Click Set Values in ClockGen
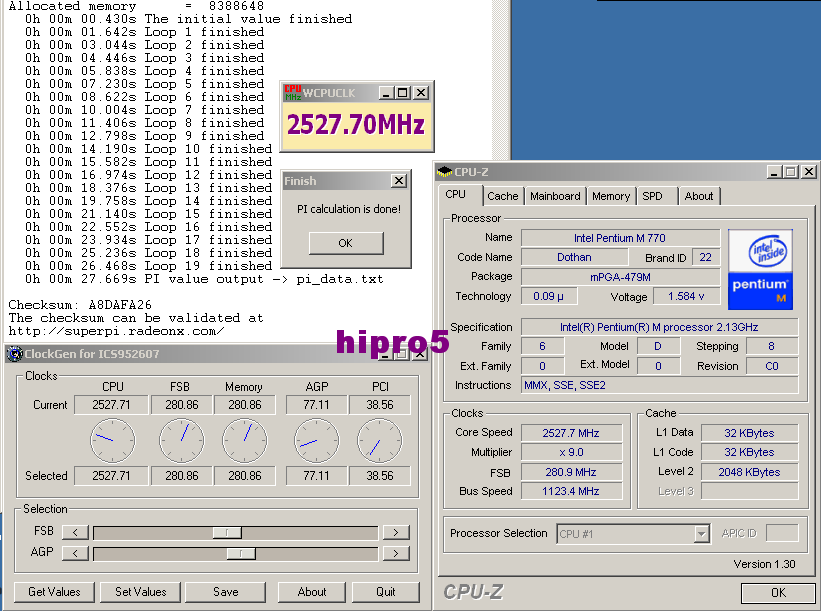821x611 pixels. (140, 592)
